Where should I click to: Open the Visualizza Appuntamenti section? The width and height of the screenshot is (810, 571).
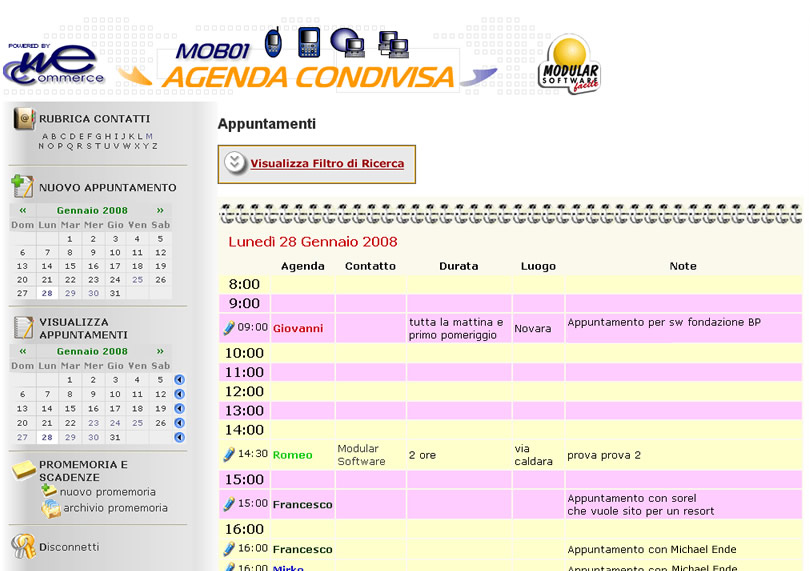click(83, 328)
